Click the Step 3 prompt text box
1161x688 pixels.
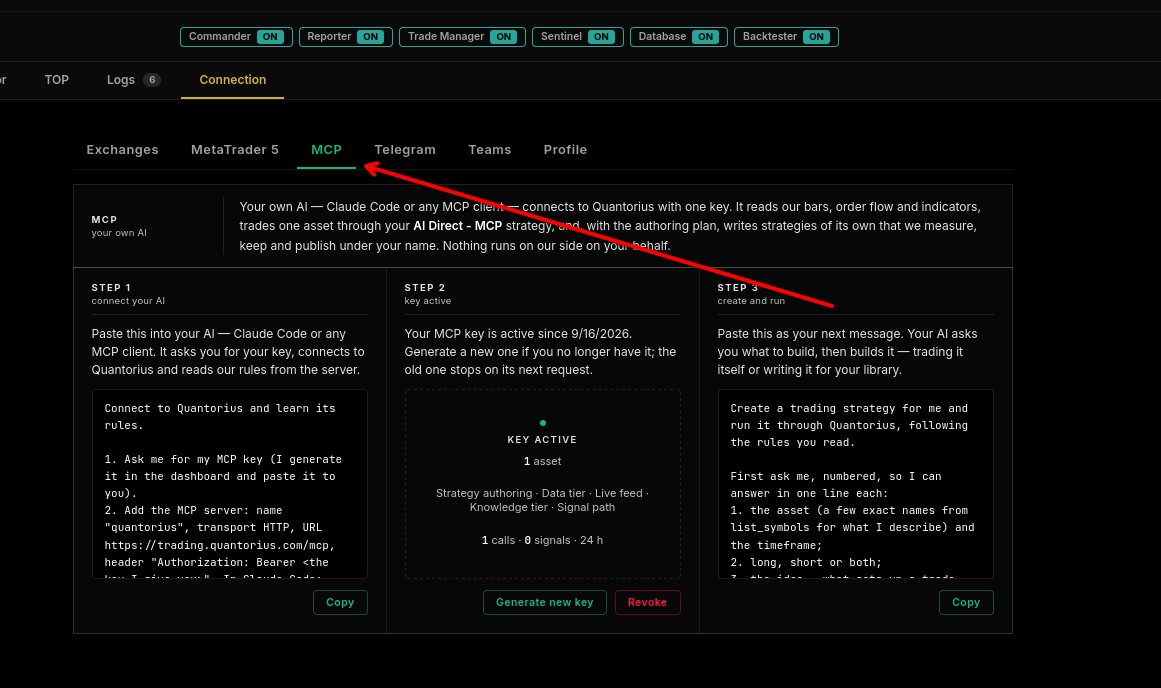click(855, 484)
